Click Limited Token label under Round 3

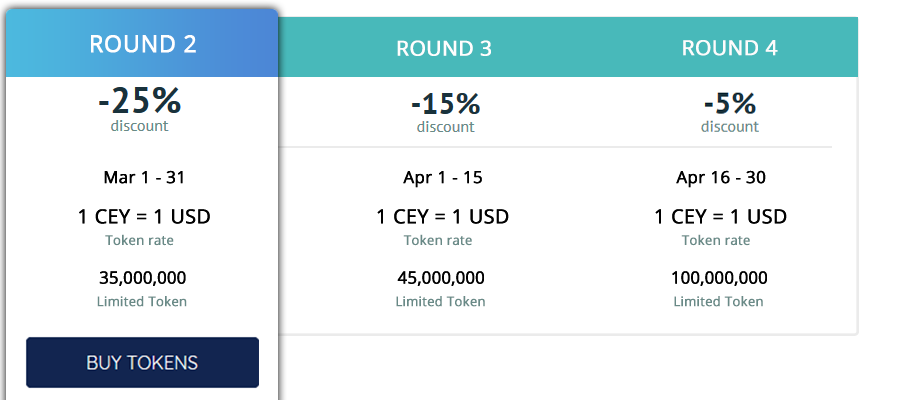click(440, 301)
